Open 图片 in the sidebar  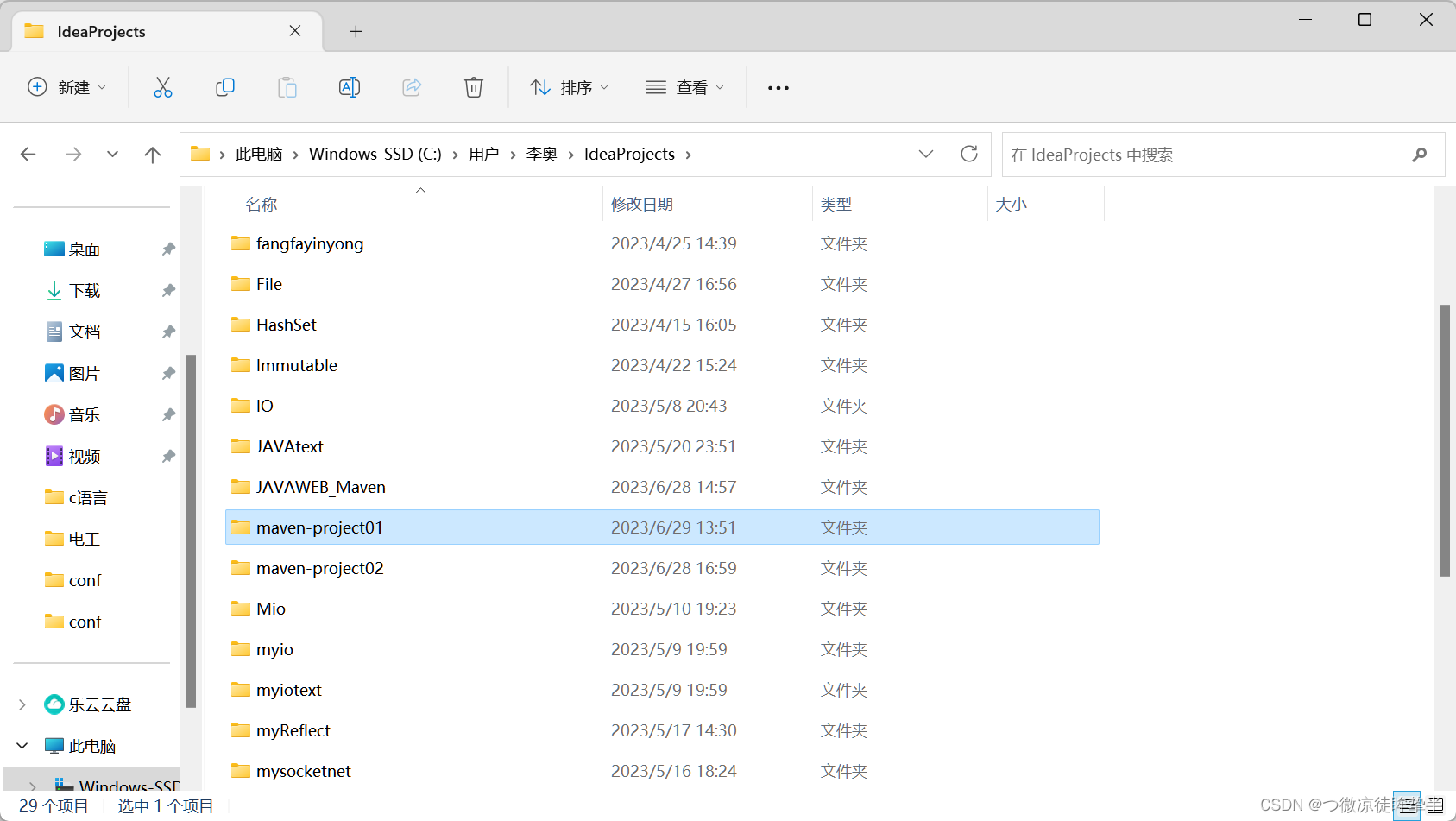pos(72,374)
